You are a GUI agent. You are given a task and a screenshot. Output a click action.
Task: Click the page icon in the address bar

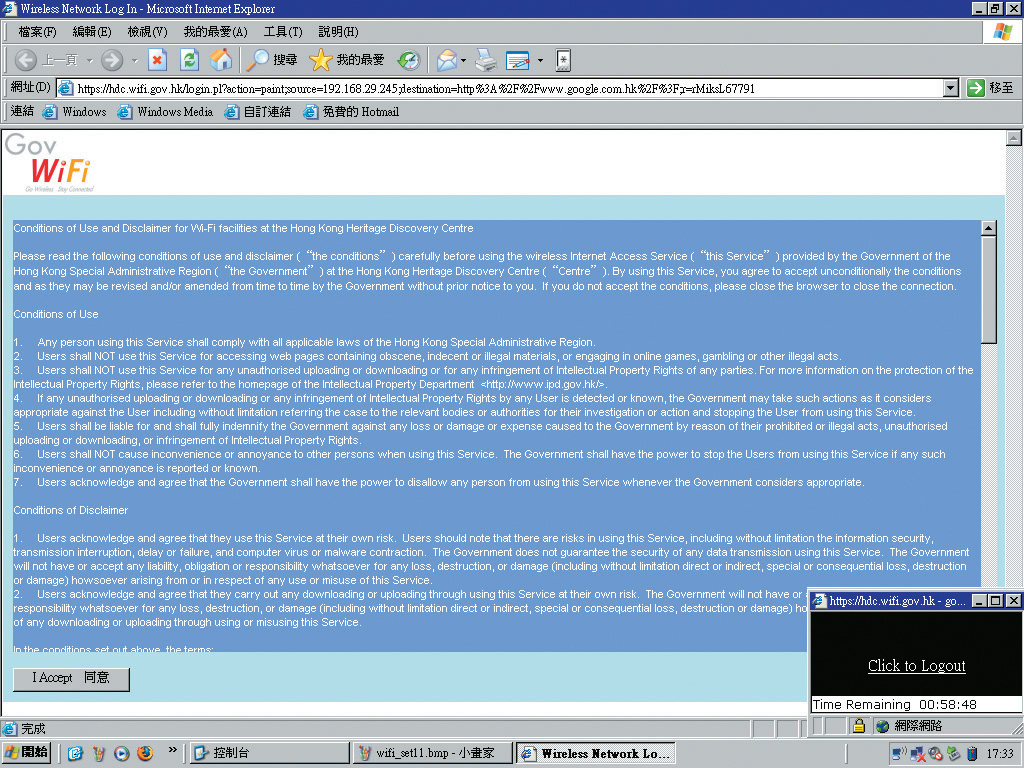[x=65, y=88]
